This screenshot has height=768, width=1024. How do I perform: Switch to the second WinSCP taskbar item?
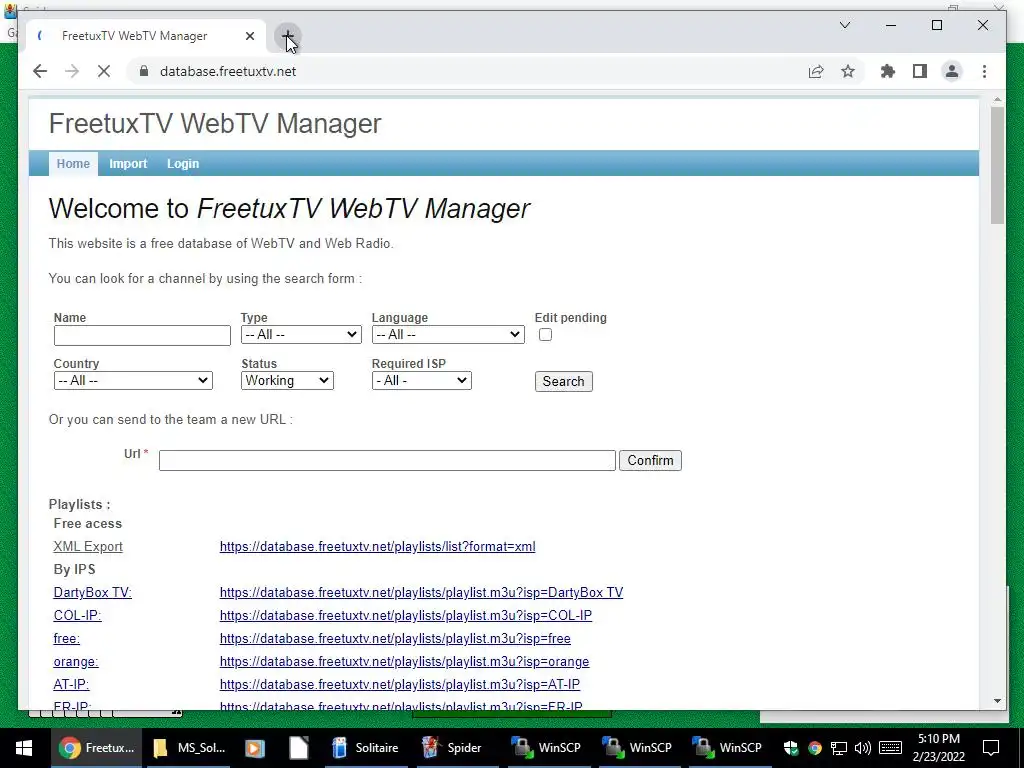pos(637,748)
